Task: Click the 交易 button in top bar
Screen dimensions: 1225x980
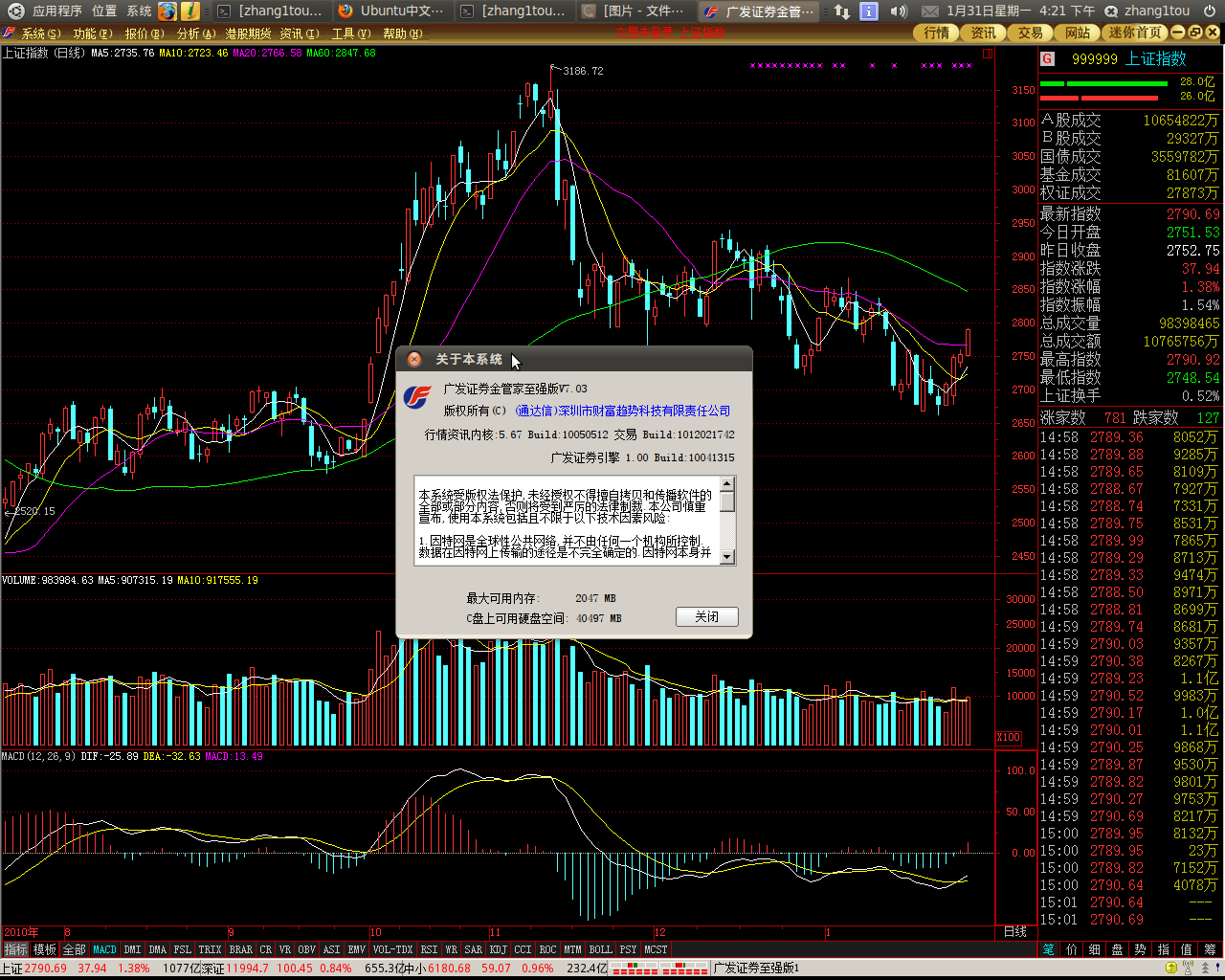Action: (1031, 33)
